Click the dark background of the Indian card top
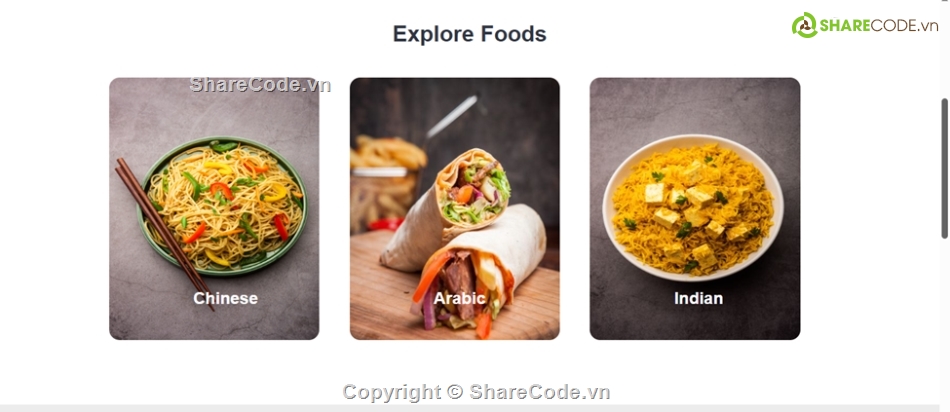950x412 pixels. point(695,103)
